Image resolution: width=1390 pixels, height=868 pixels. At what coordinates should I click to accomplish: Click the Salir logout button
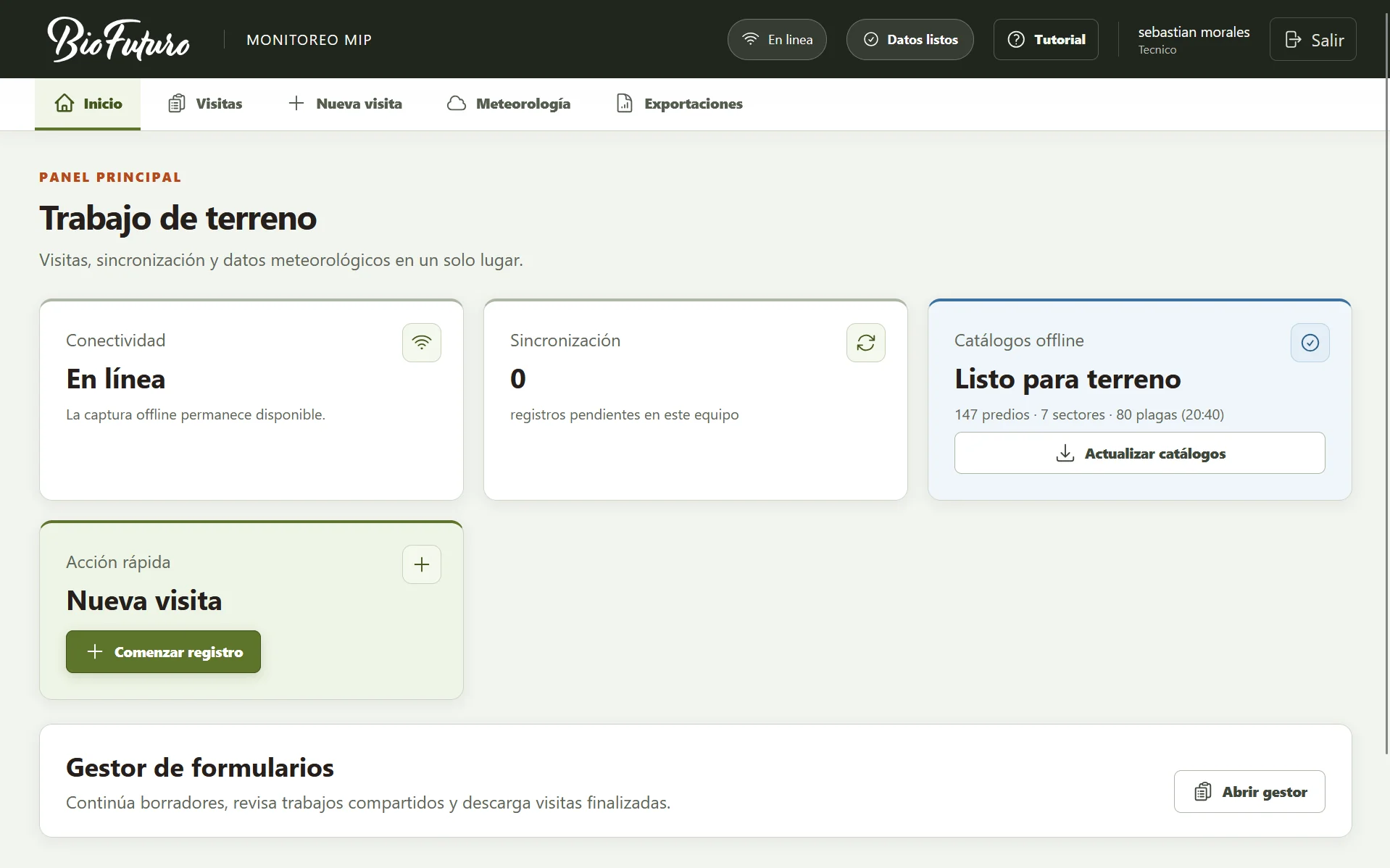click(x=1313, y=39)
